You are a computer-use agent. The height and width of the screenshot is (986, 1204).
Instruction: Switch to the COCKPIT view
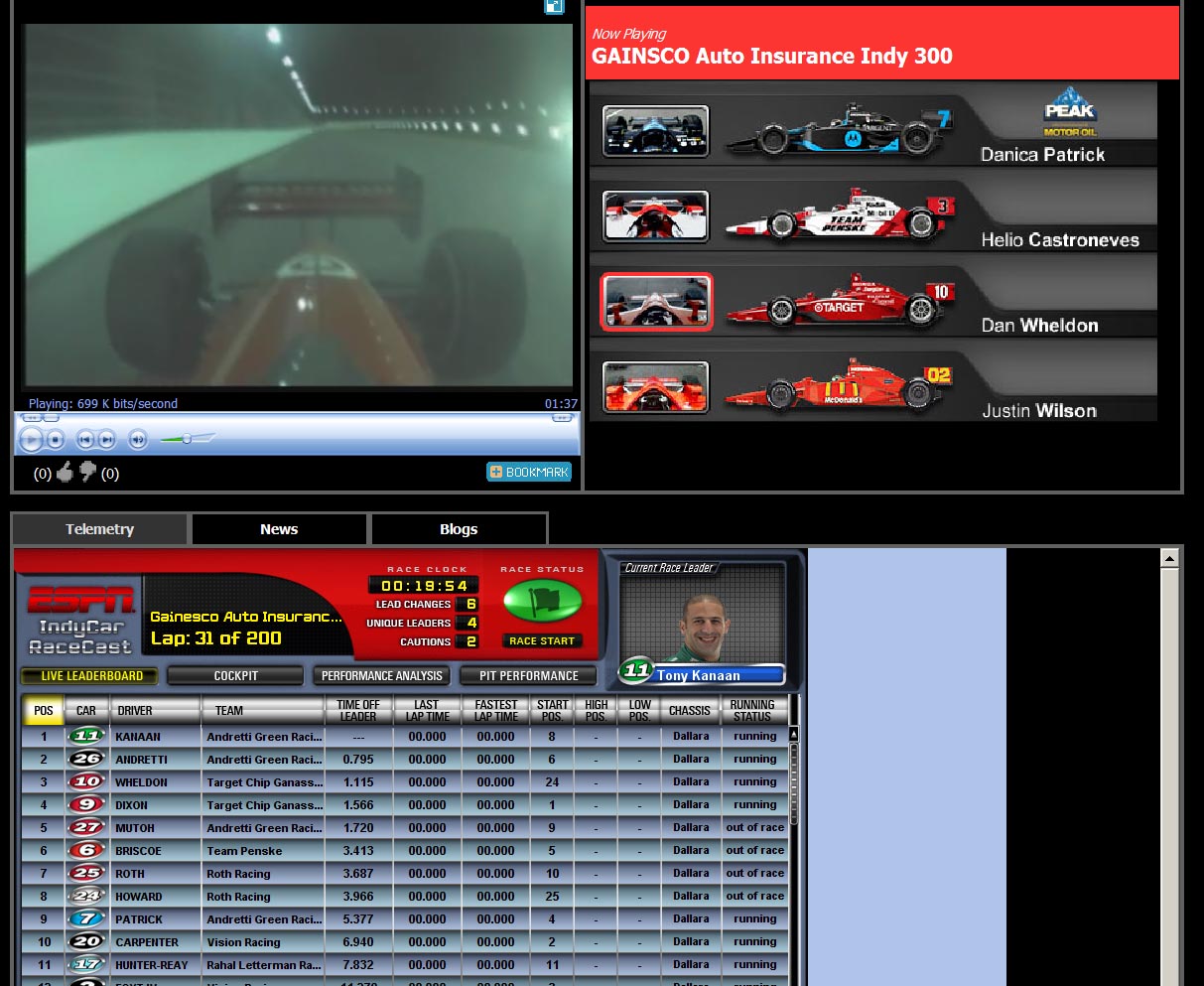(x=235, y=676)
